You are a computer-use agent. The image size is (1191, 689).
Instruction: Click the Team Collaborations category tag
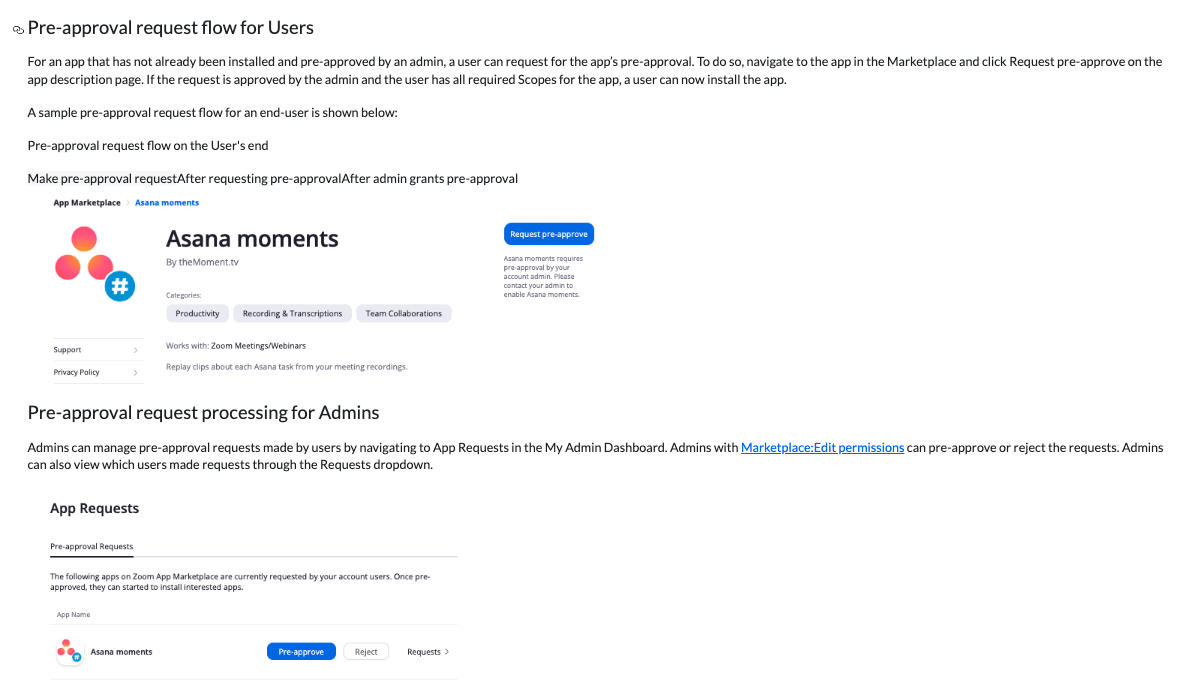coord(403,314)
